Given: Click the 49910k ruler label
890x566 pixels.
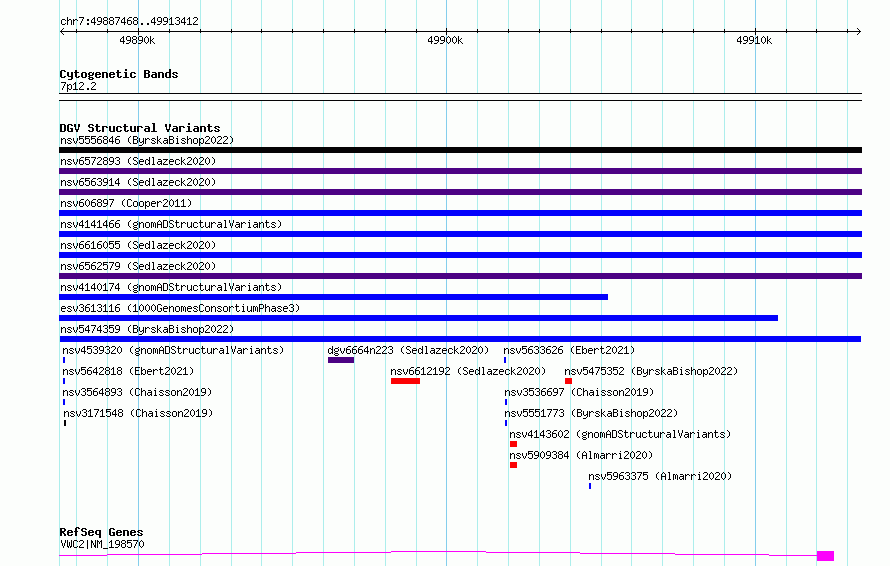Looking at the screenshot, I should point(754,40).
